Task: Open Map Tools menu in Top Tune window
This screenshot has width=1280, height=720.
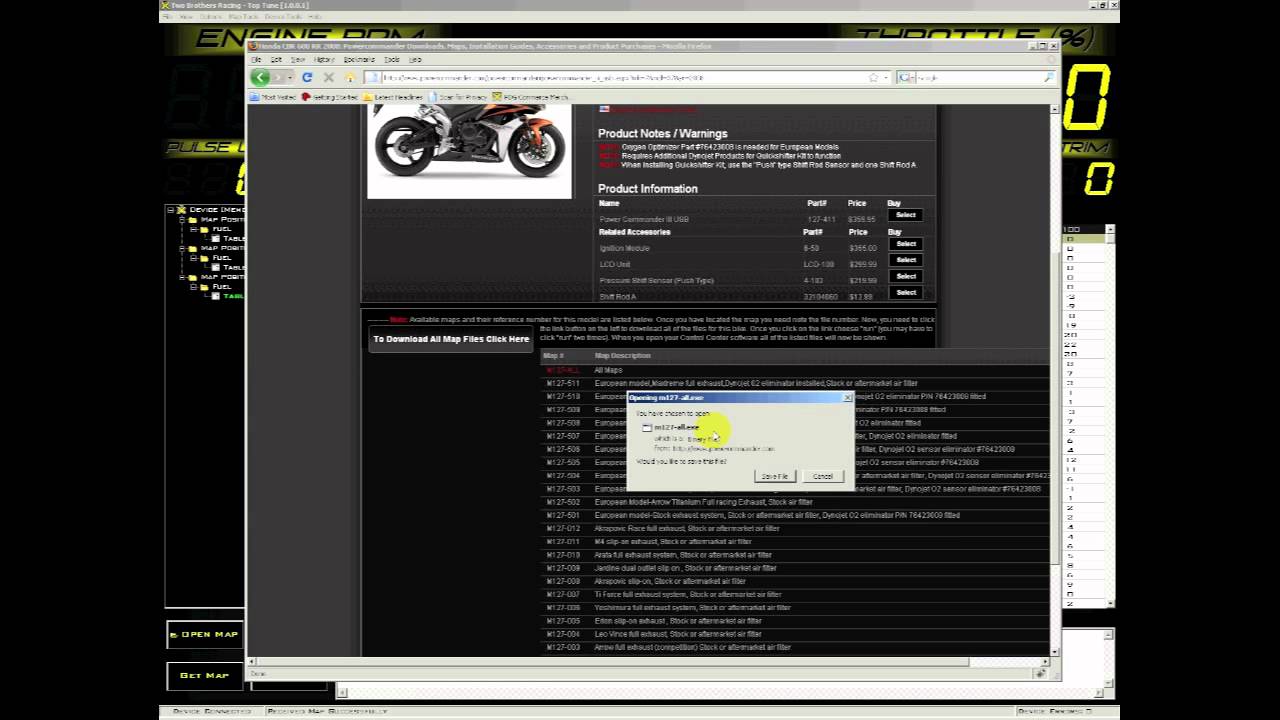Action: (243, 17)
